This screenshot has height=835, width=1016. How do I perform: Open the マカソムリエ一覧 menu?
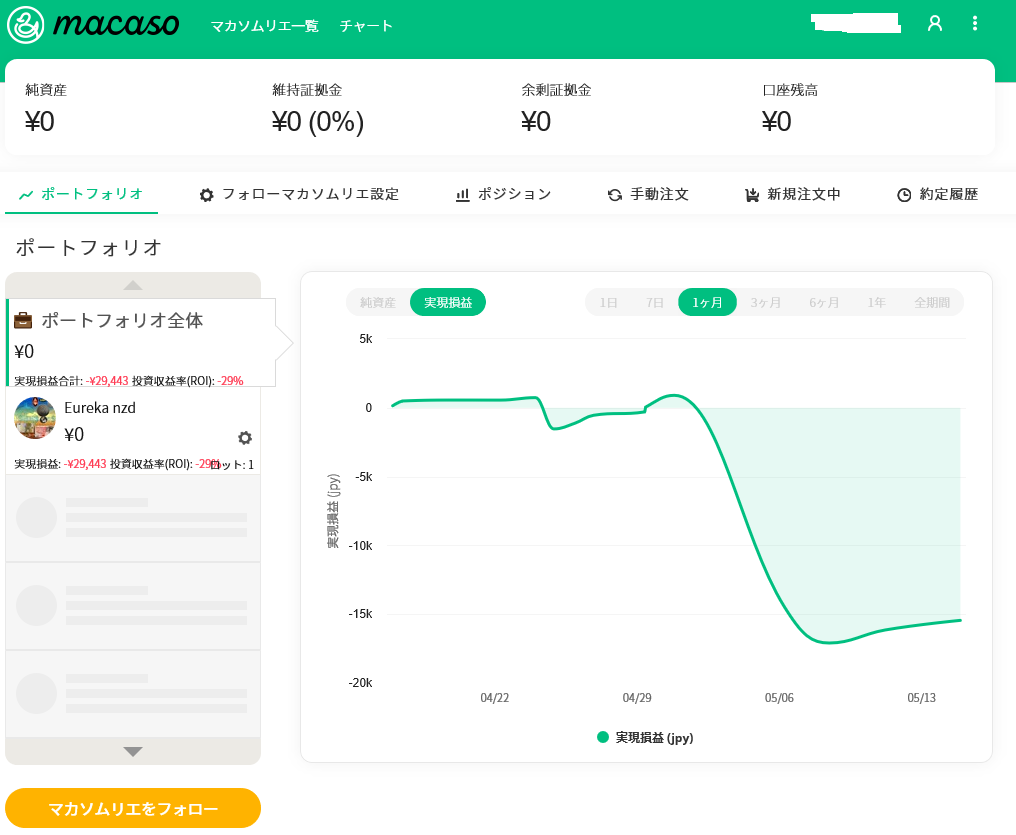point(264,26)
